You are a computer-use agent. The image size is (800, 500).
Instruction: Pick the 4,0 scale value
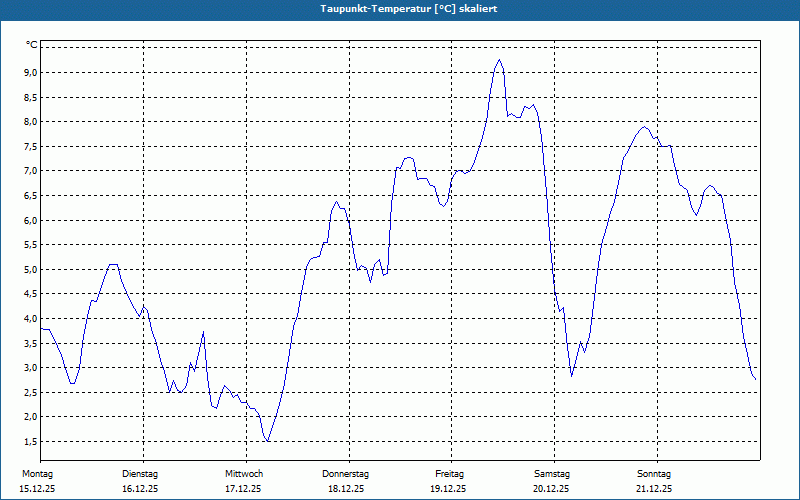[31, 318]
